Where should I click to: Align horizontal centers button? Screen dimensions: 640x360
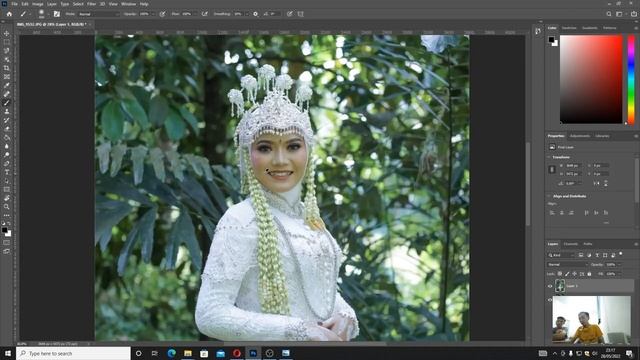562,213
